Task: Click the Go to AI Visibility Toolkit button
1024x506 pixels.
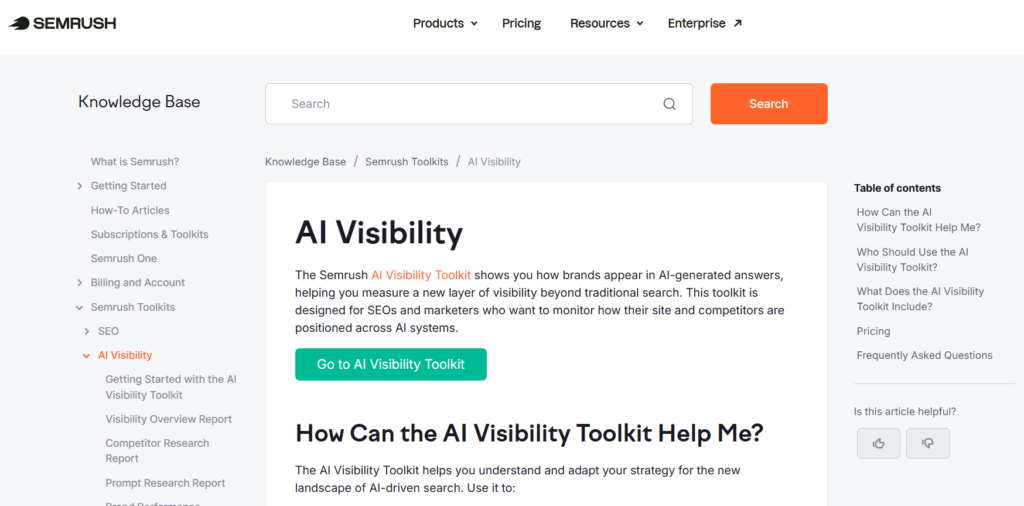Action: (x=390, y=364)
